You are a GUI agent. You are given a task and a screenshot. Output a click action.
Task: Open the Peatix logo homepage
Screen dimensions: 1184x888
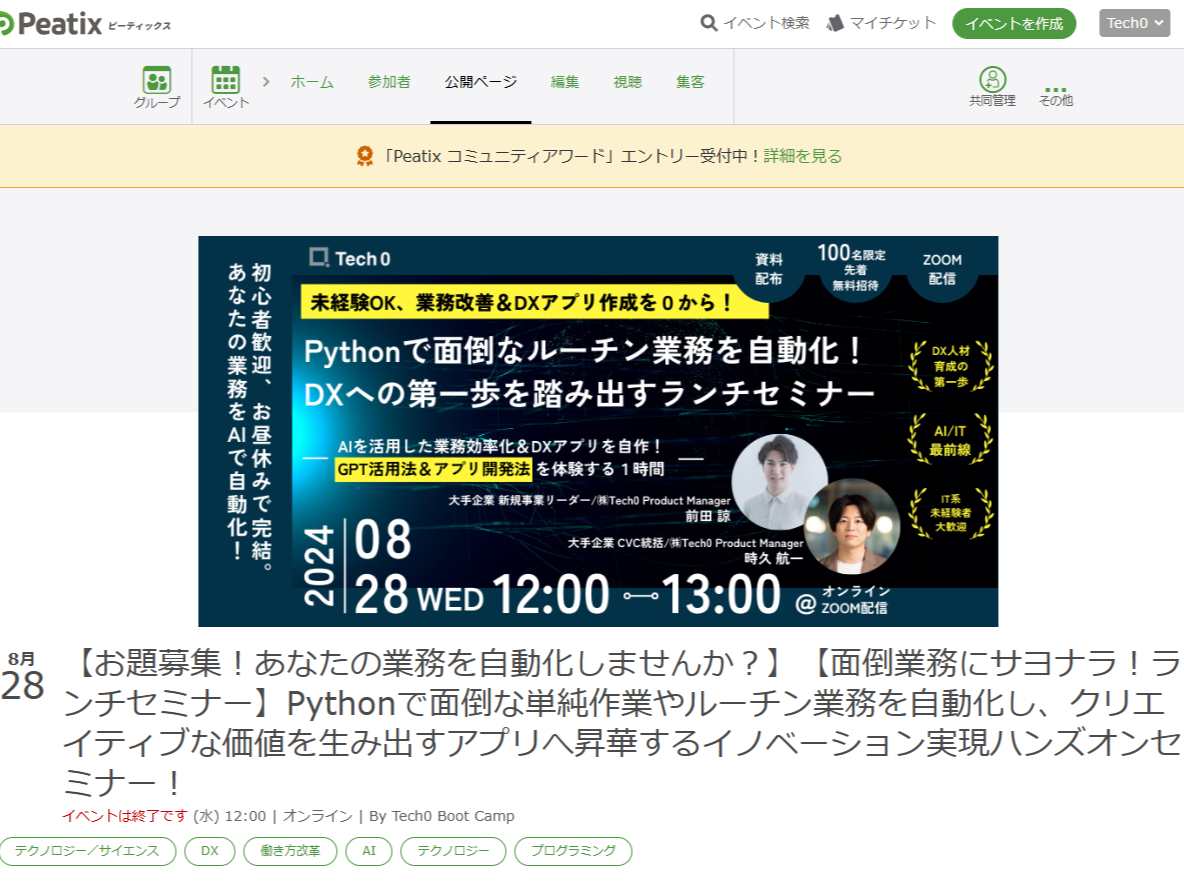pyautogui.click(x=85, y=24)
